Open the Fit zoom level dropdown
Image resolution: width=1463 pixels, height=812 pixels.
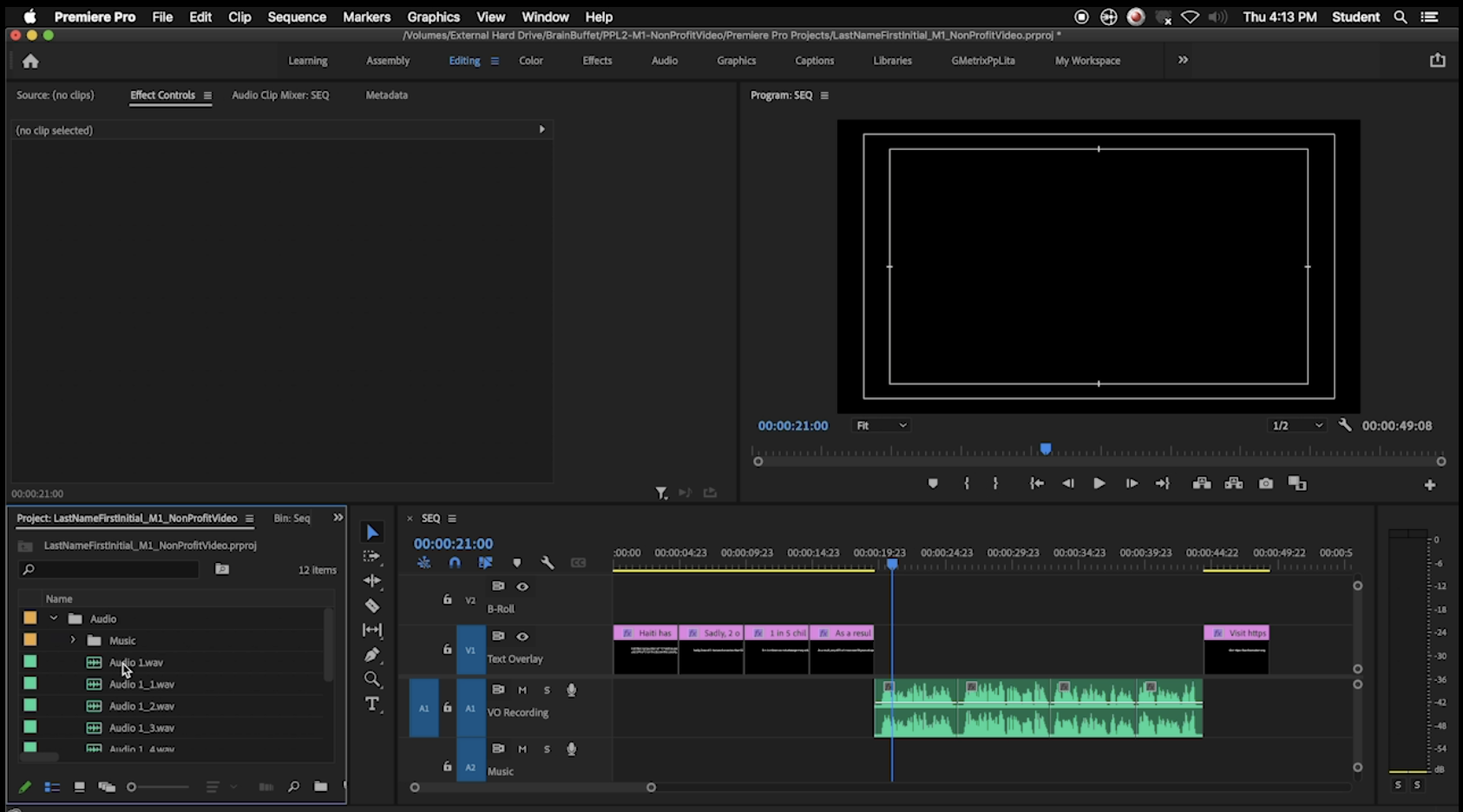[x=881, y=426]
